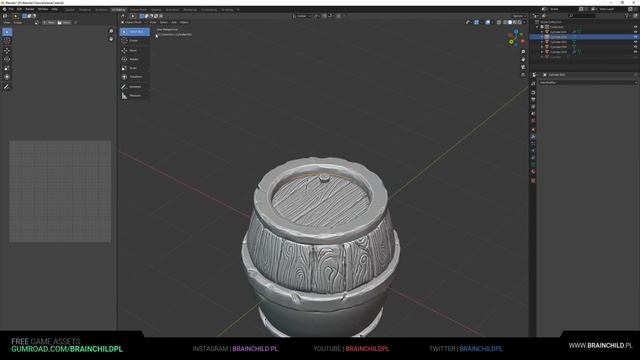
Task: Select the Move tool in the 3D viewport toolbar
Action: point(134,51)
